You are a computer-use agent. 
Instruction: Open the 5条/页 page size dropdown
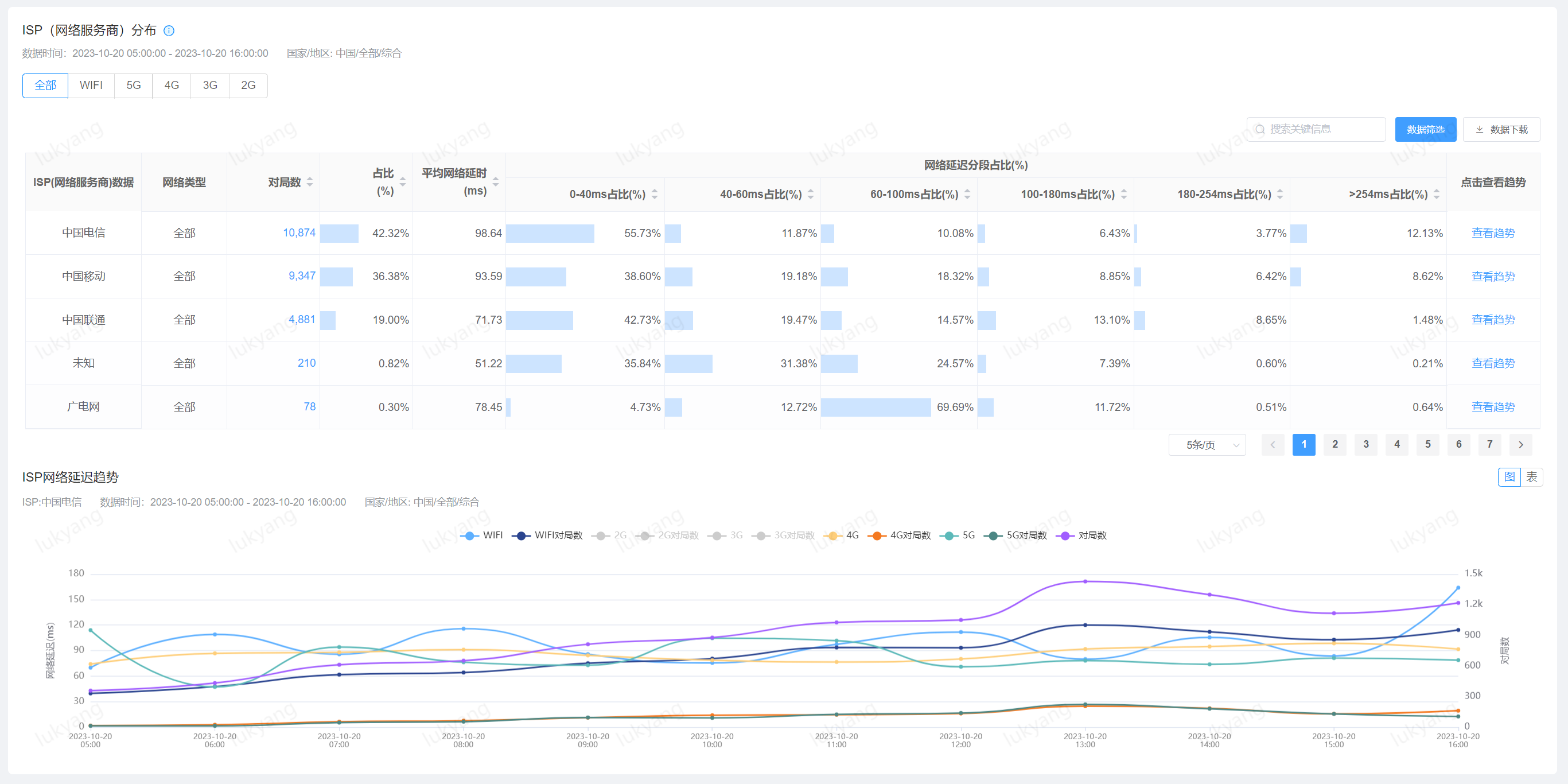(x=1207, y=445)
